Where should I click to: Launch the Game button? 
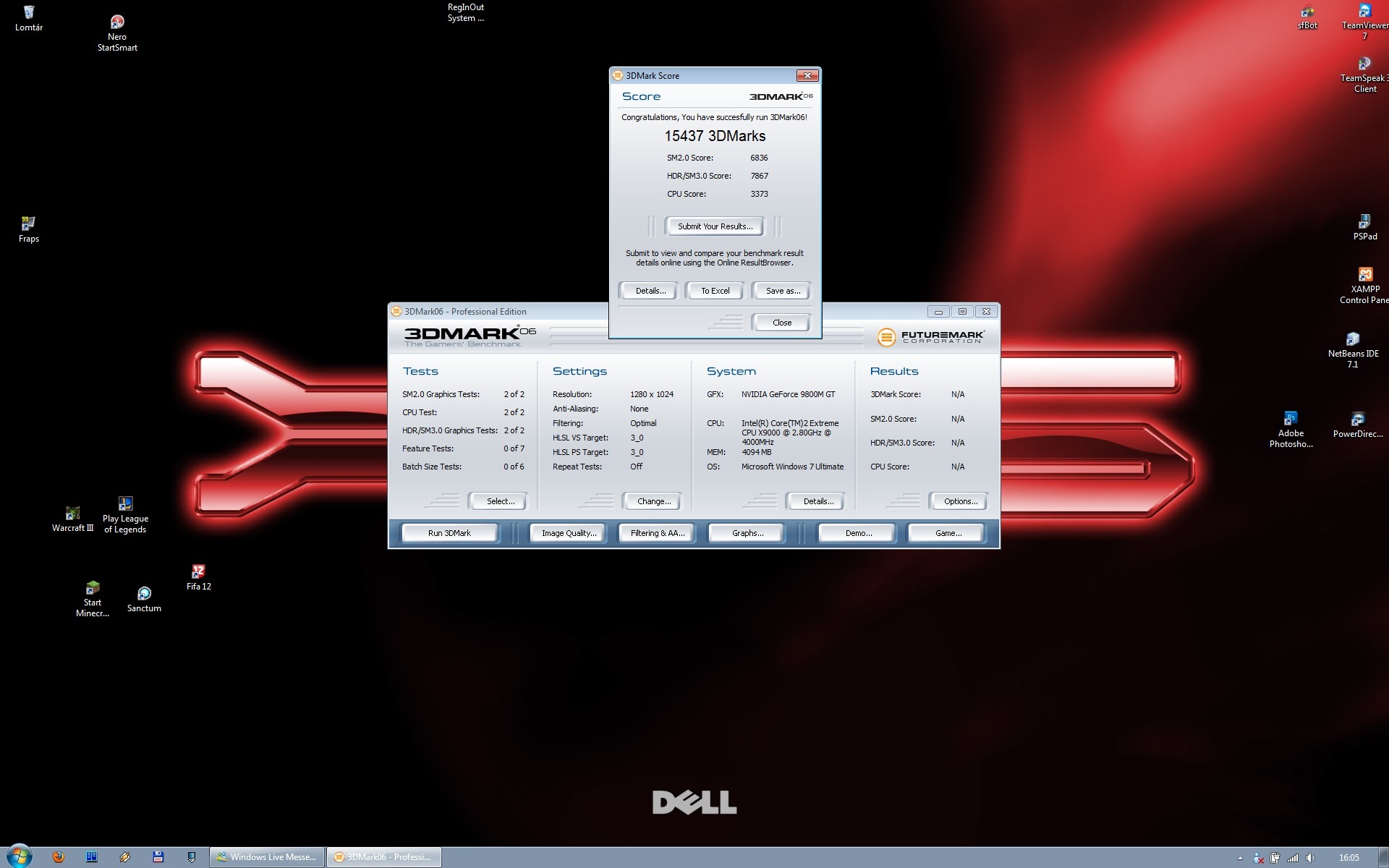tap(947, 533)
